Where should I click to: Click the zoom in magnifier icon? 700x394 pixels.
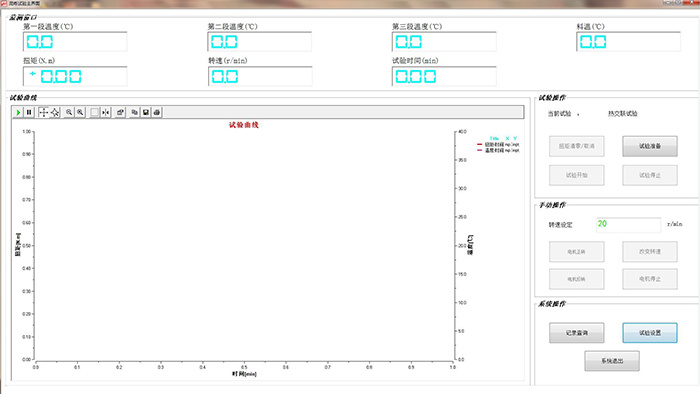pyautogui.click(x=80, y=112)
